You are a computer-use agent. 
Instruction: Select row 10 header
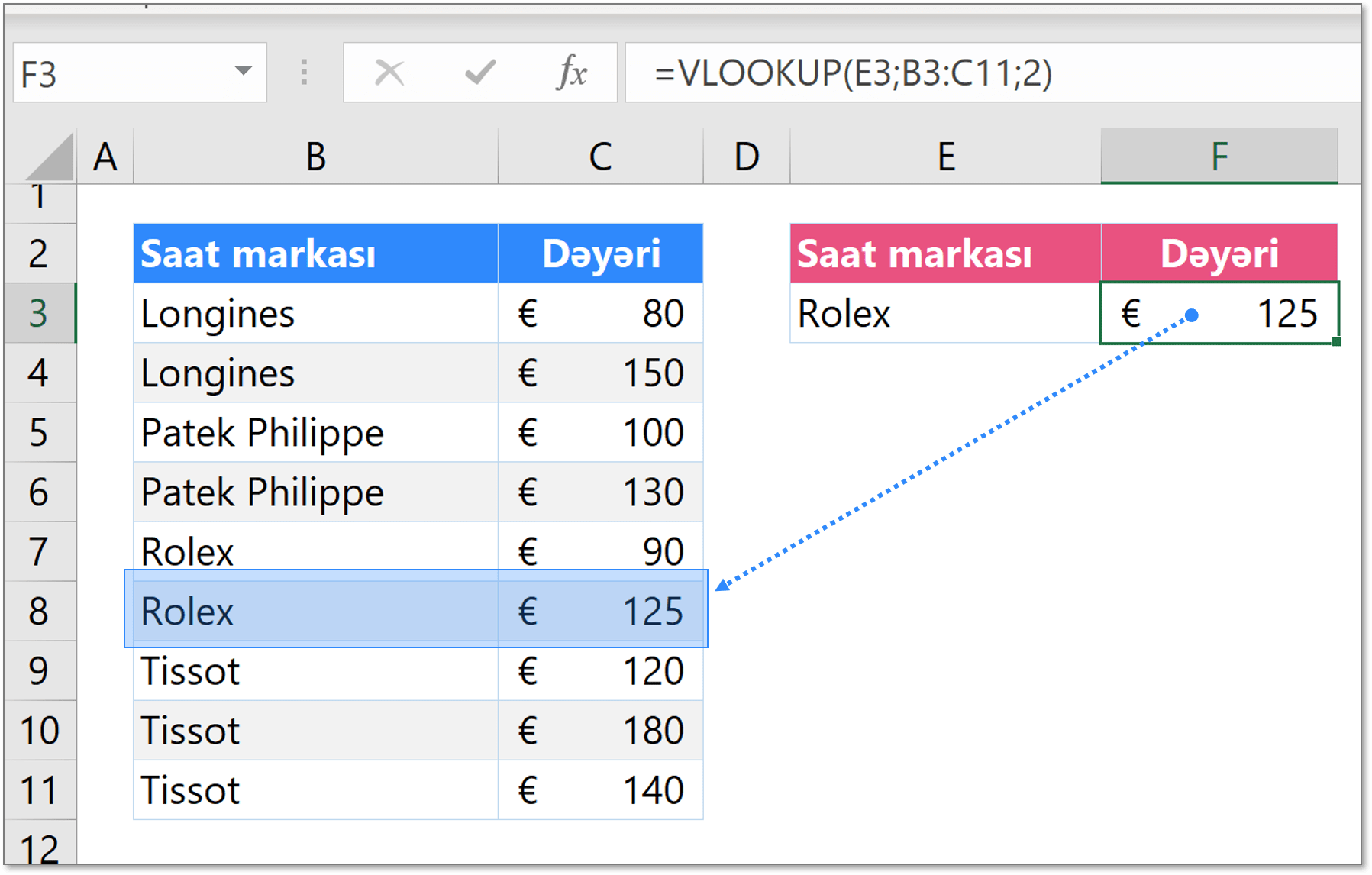coord(40,730)
